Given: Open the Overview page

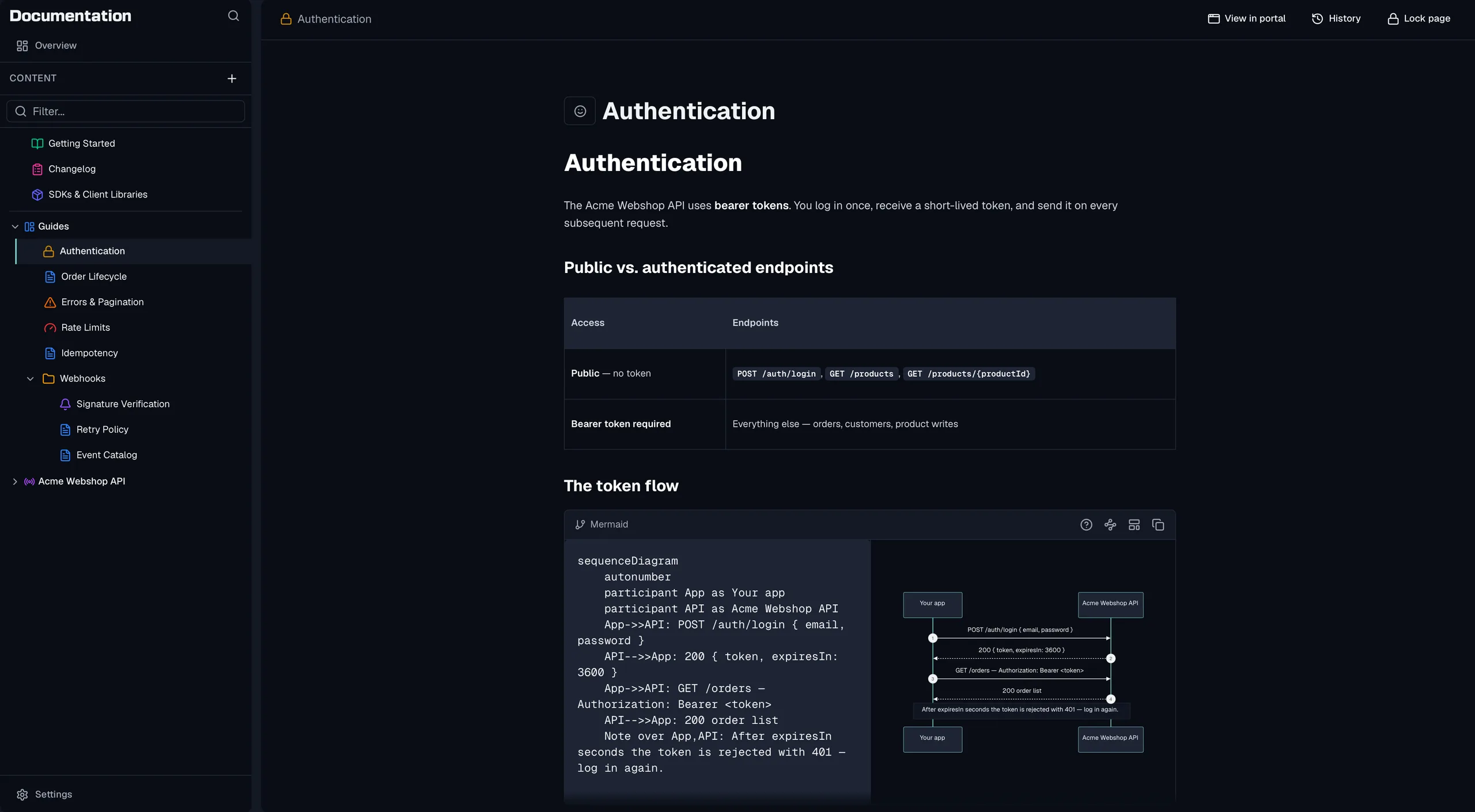Looking at the screenshot, I should [55, 45].
